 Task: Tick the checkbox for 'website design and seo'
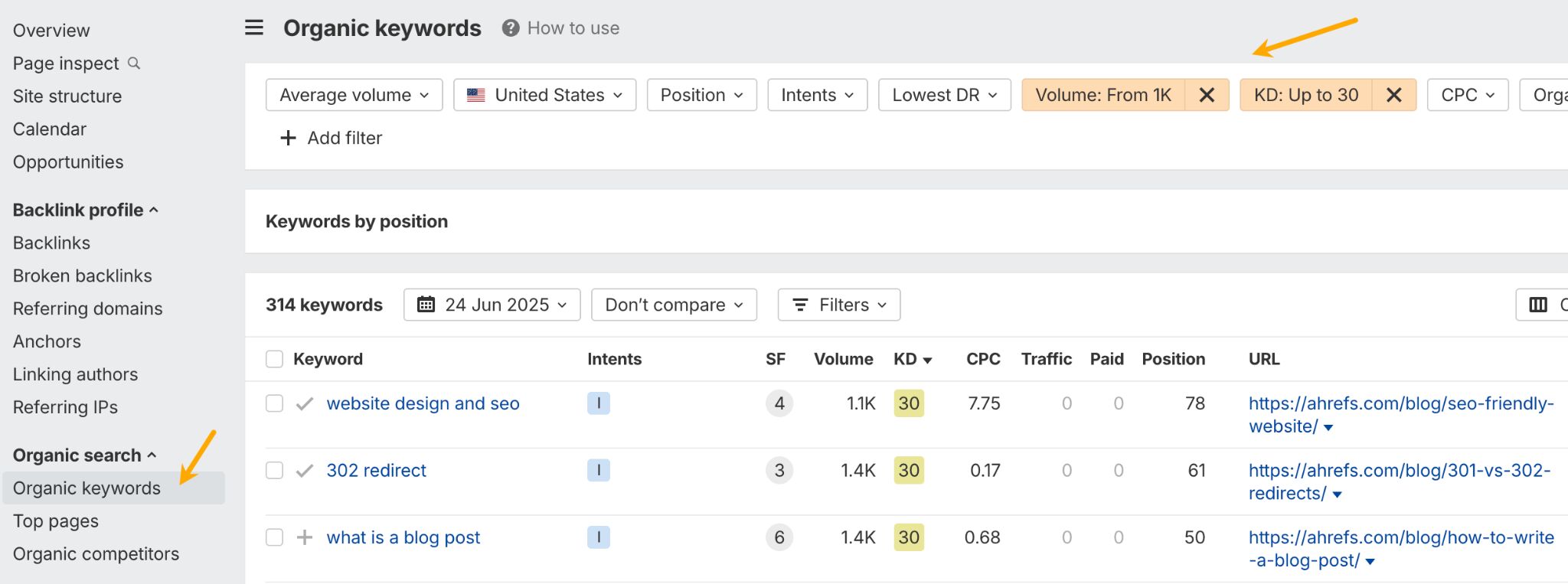click(274, 403)
